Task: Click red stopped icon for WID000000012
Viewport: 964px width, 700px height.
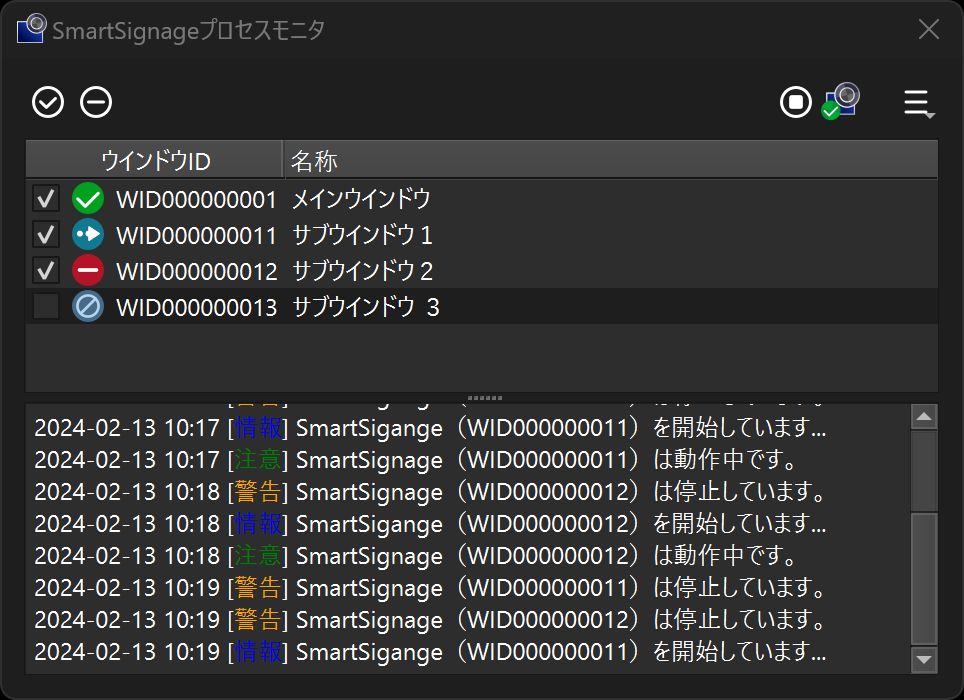Action: point(88,271)
